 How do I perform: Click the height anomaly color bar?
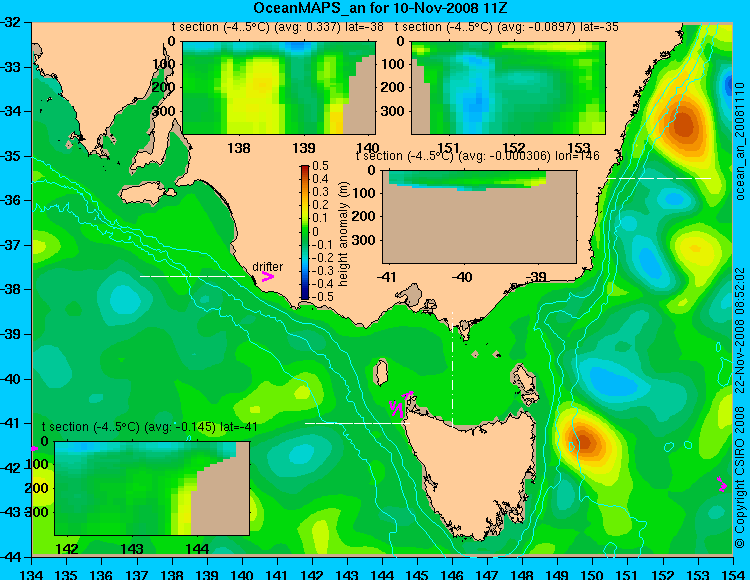pyautogui.click(x=305, y=232)
